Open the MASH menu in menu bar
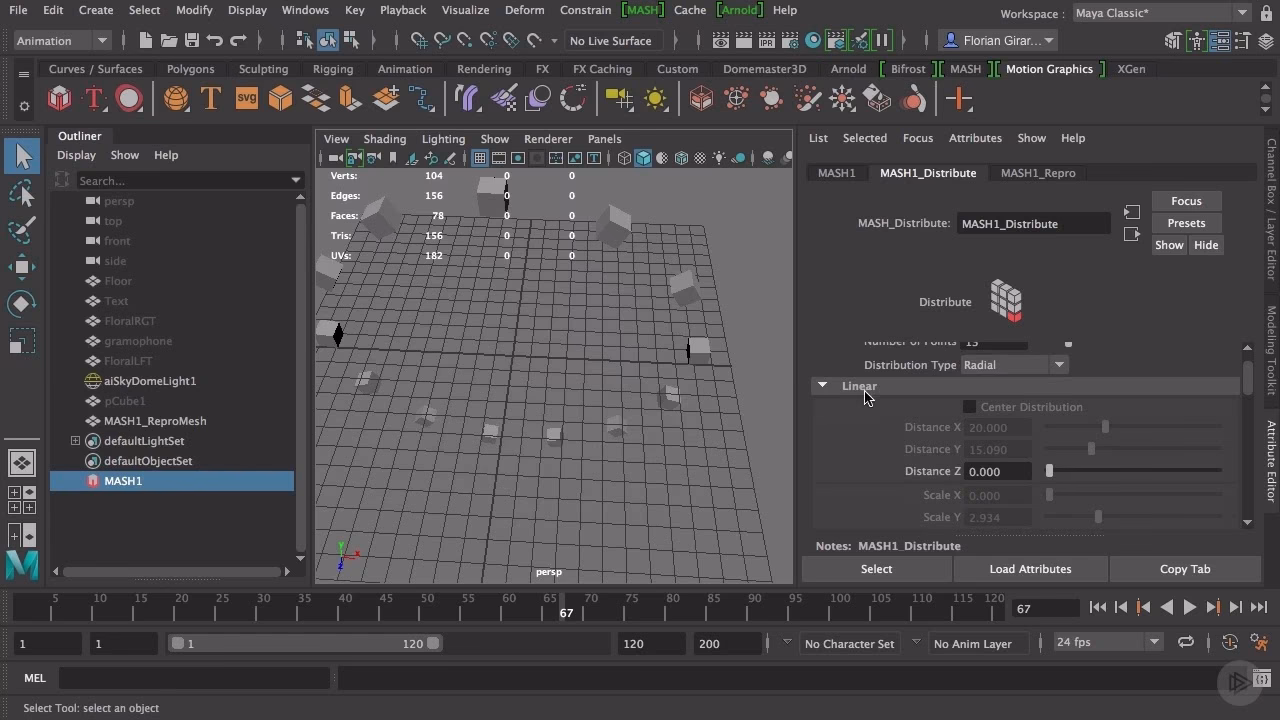Image resolution: width=1280 pixels, height=720 pixels. [x=642, y=10]
